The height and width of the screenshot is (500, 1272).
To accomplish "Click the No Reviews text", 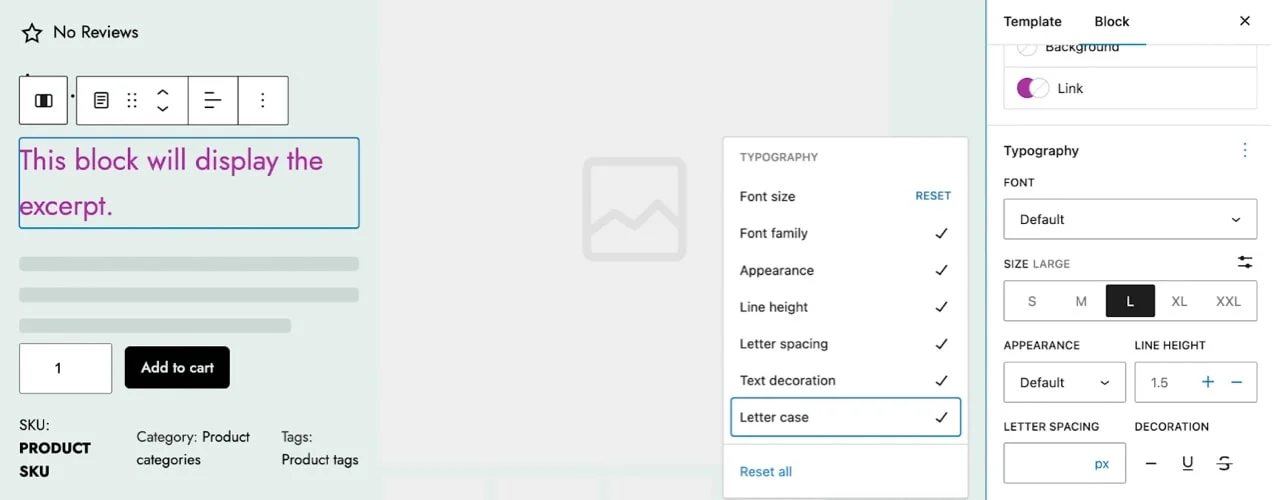I will point(96,32).
